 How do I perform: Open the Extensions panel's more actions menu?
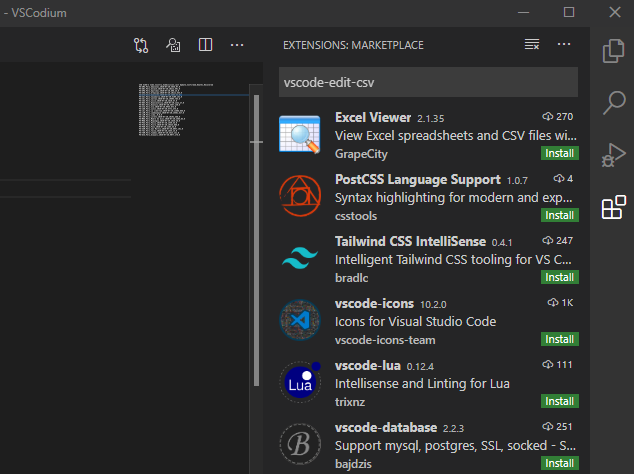564,44
